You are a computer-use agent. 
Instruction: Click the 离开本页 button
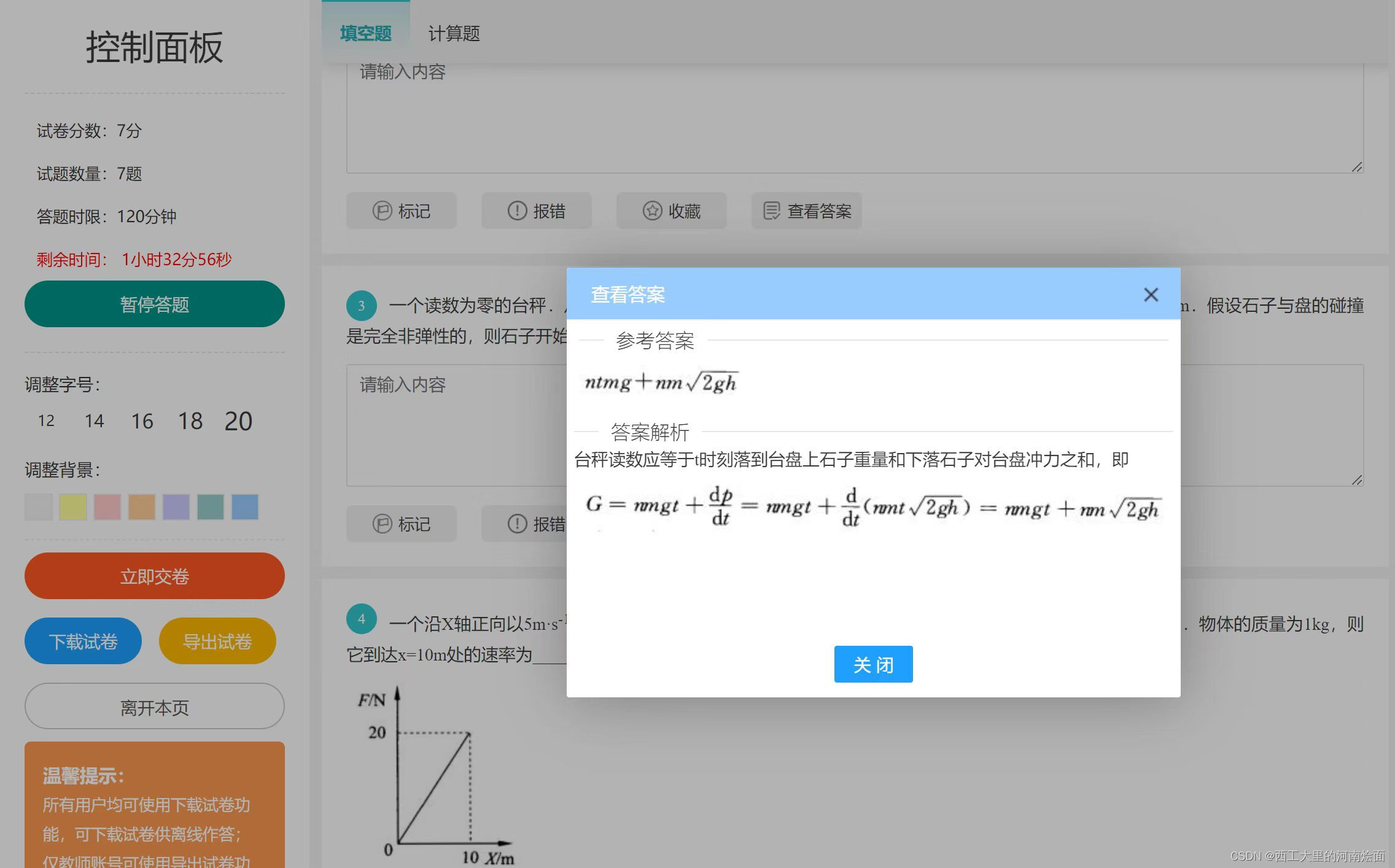[154, 707]
